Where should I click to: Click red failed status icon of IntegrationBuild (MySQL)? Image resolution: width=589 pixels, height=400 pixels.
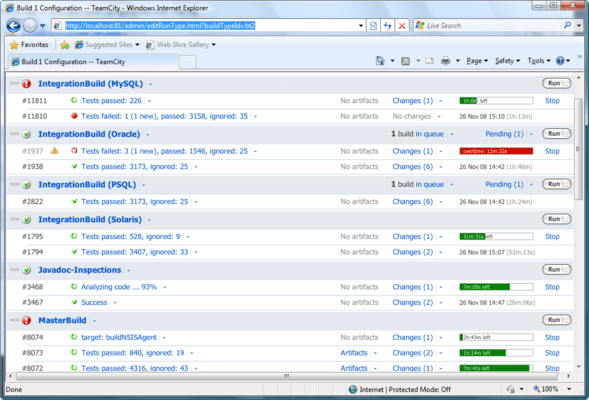(26, 84)
